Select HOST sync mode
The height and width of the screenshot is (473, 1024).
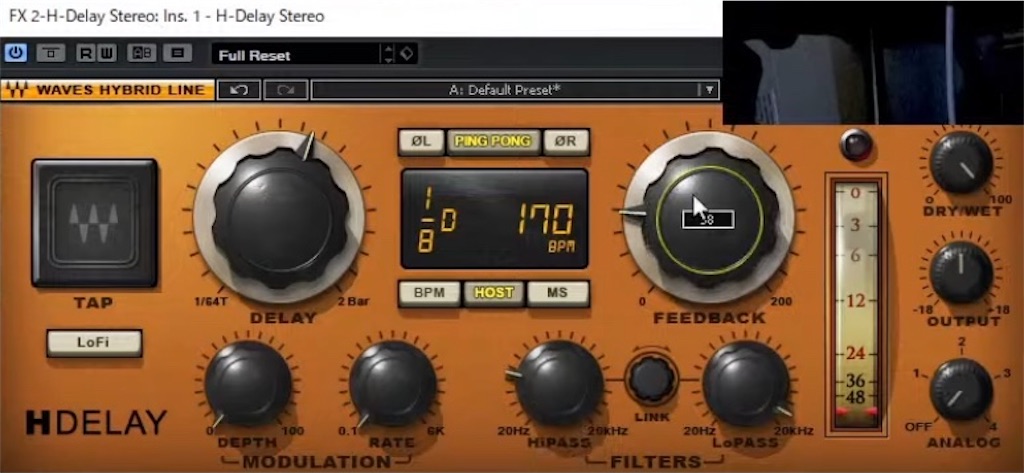(x=494, y=293)
